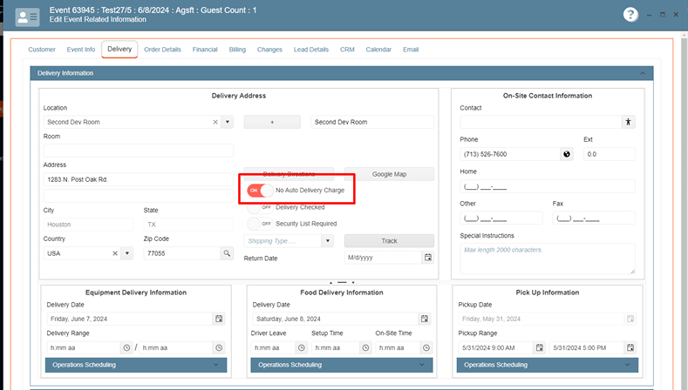
Task: Click the vertical scrollbar on right edge
Action: [x=684, y=211]
